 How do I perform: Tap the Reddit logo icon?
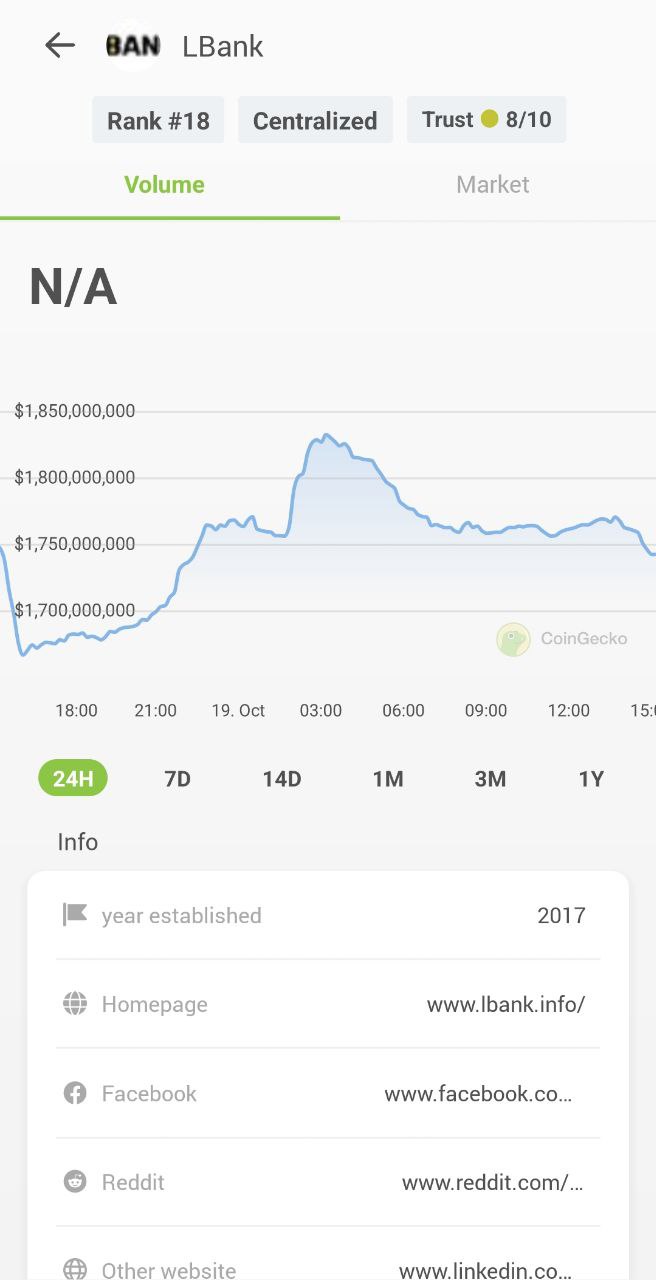[x=75, y=1182]
